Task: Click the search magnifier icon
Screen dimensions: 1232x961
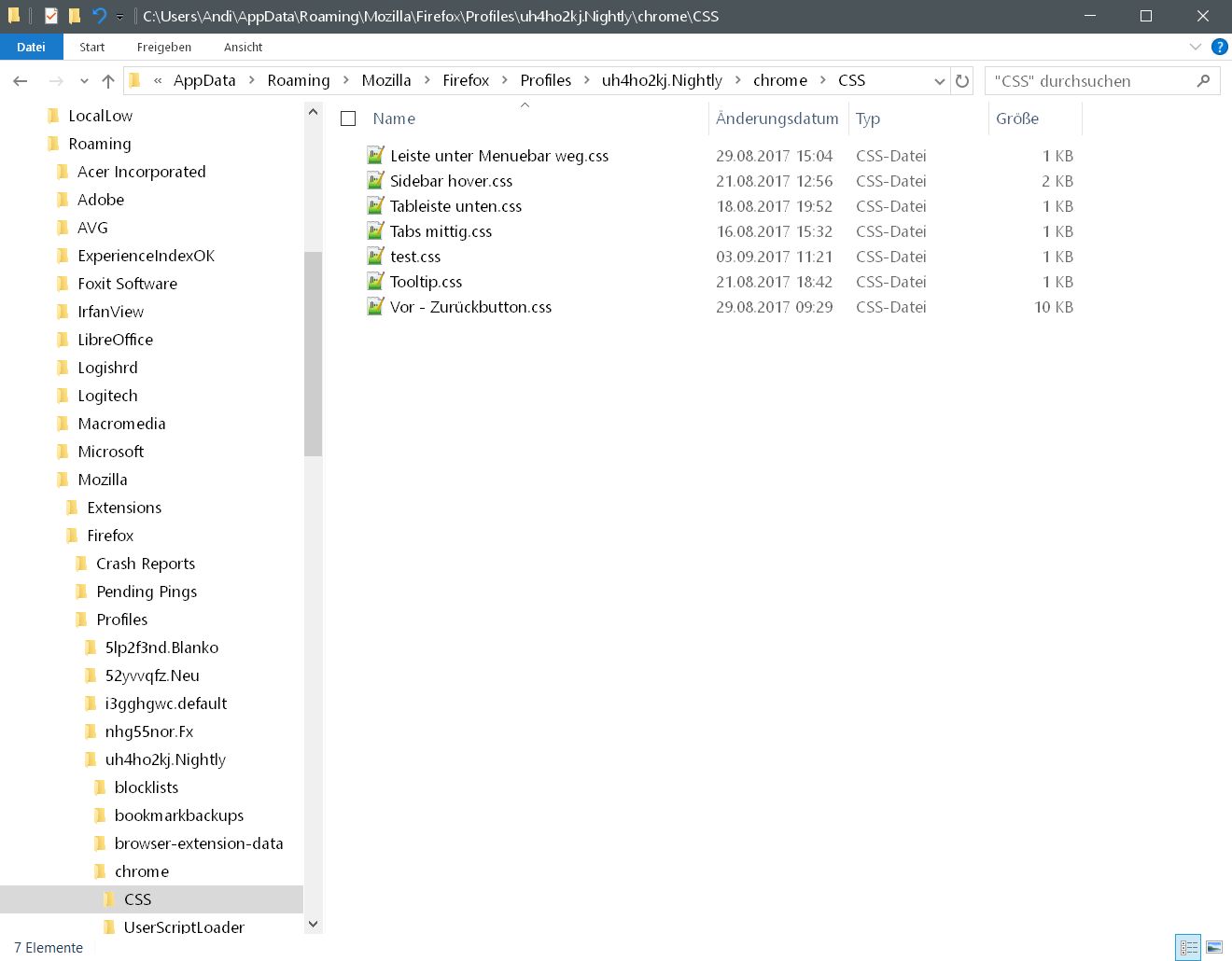Action: 1203,81
